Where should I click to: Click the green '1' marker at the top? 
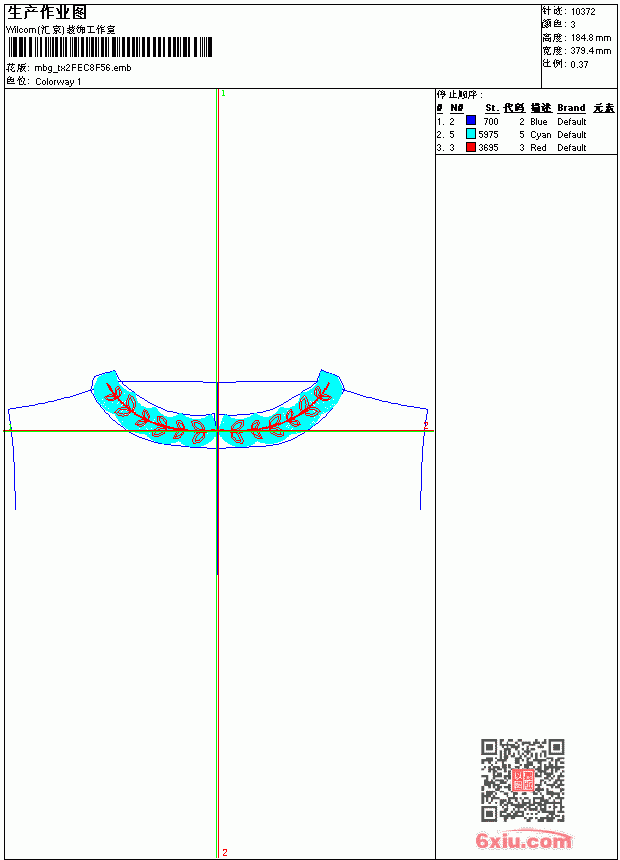point(223,94)
